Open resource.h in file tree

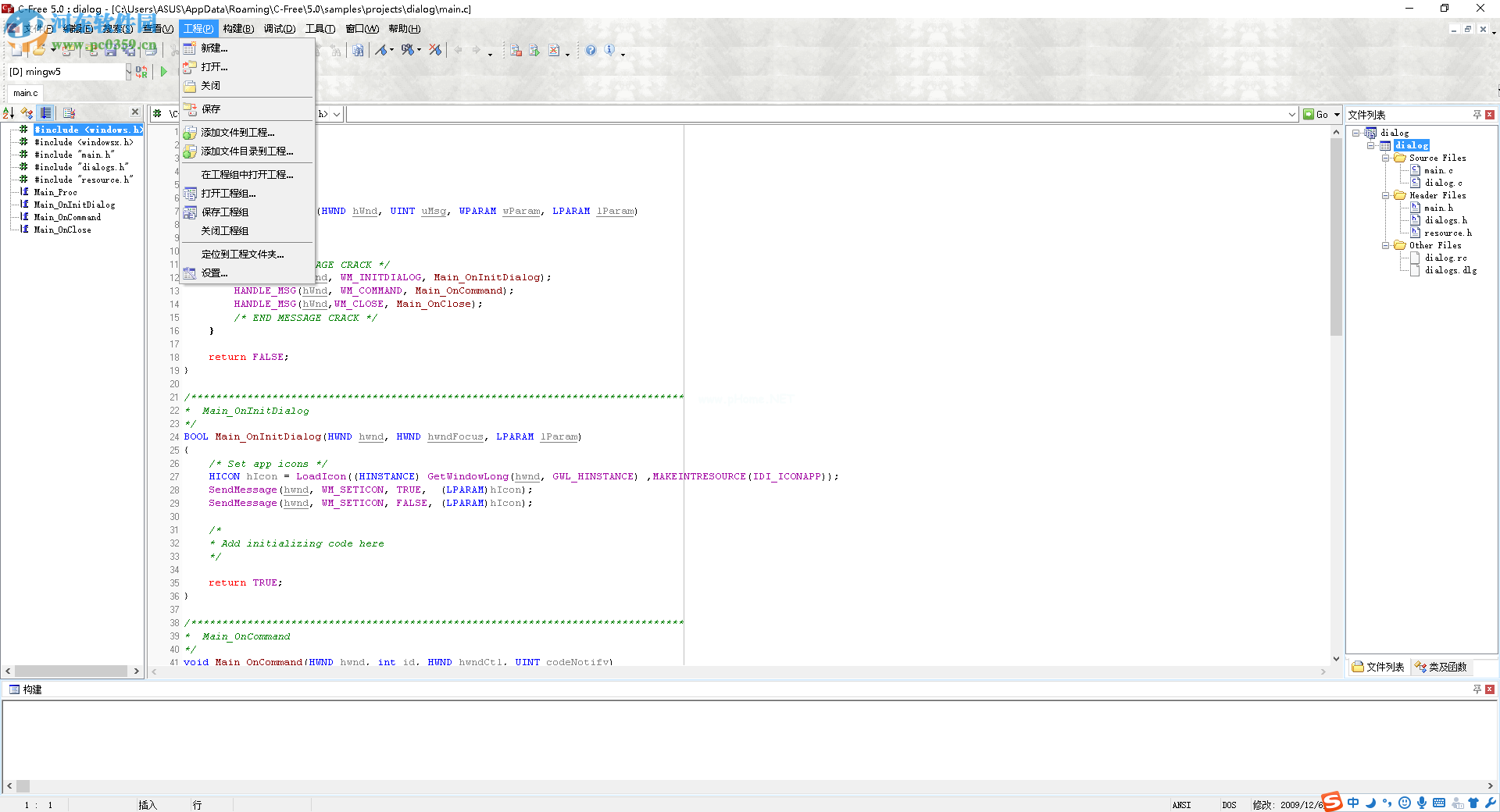1447,233
